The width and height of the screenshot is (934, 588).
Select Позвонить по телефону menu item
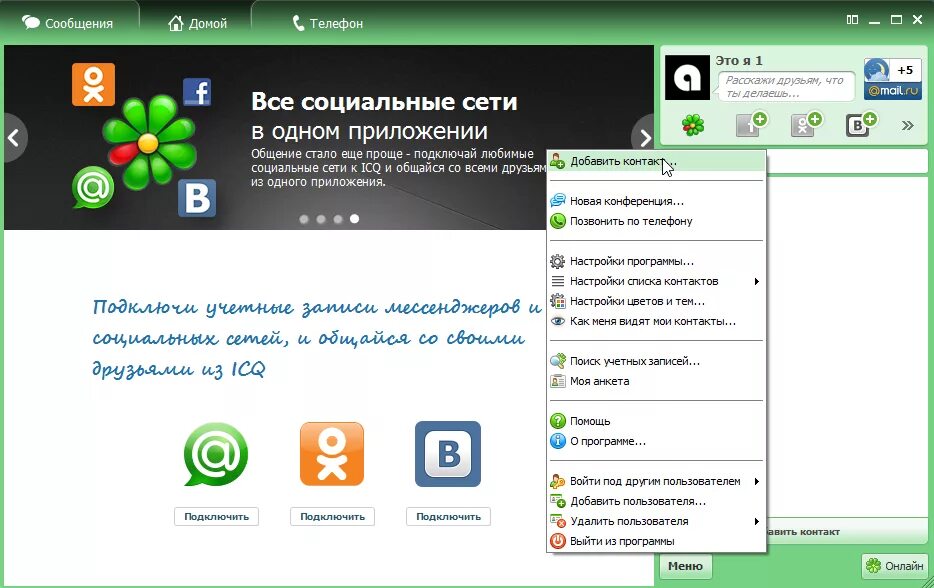pyautogui.click(x=656, y=221)
